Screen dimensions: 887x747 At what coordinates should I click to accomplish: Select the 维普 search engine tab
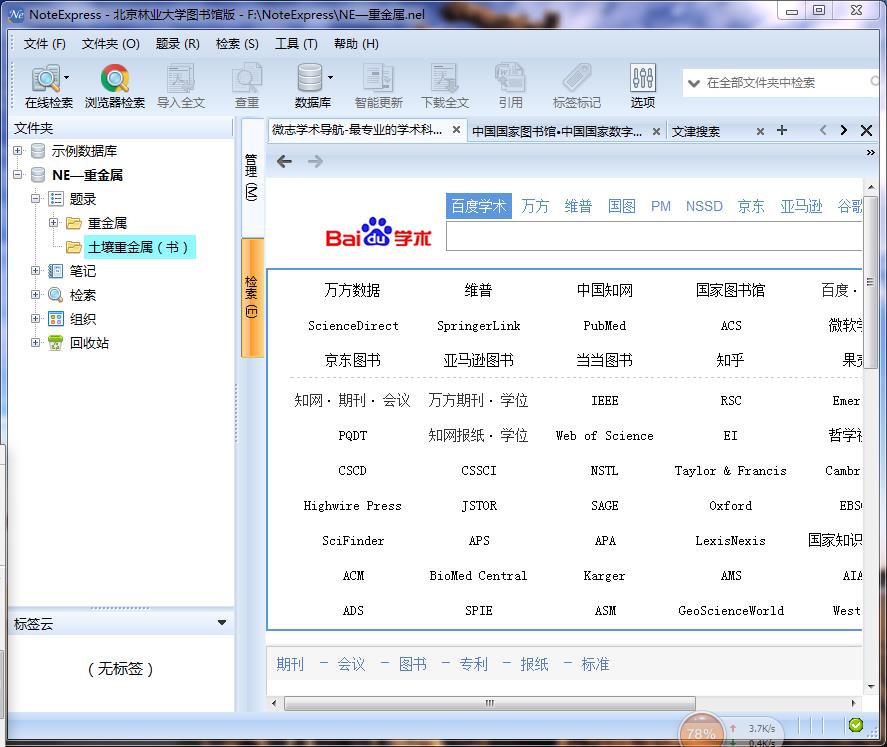click(x=578, y=206)
